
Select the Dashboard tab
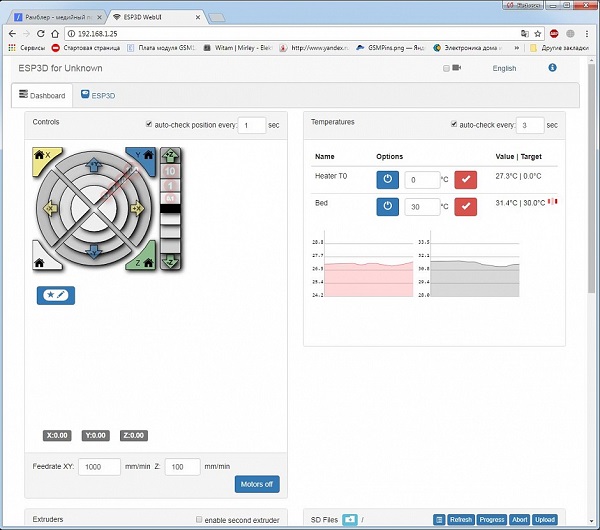[x=42, y=95]
